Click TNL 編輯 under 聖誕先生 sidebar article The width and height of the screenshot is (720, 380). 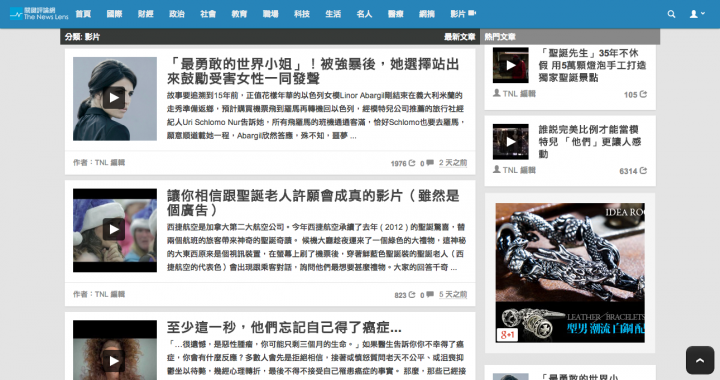(x=519, y=94)
